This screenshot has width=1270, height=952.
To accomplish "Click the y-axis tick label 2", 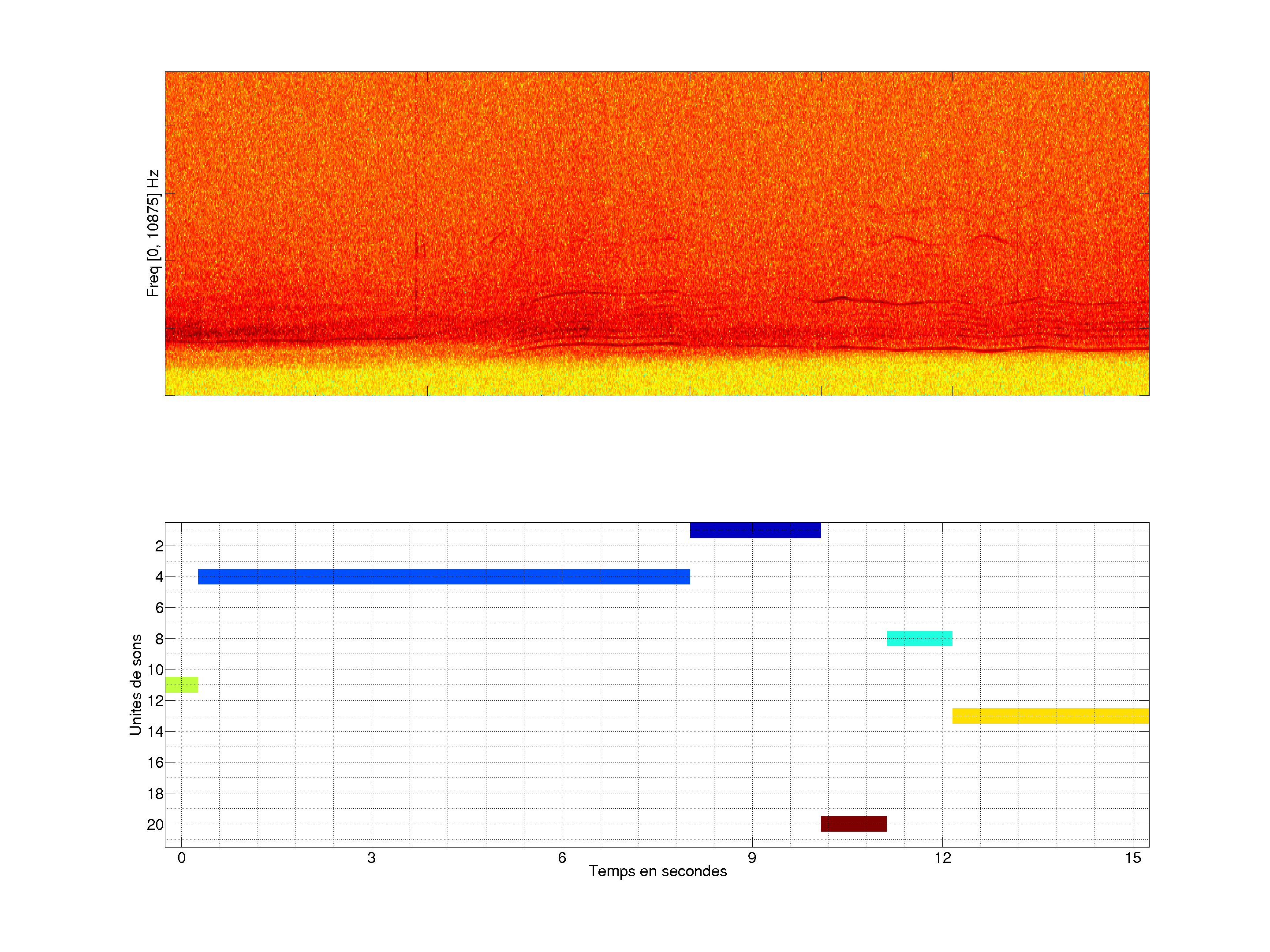I will (x=159, y=546).
